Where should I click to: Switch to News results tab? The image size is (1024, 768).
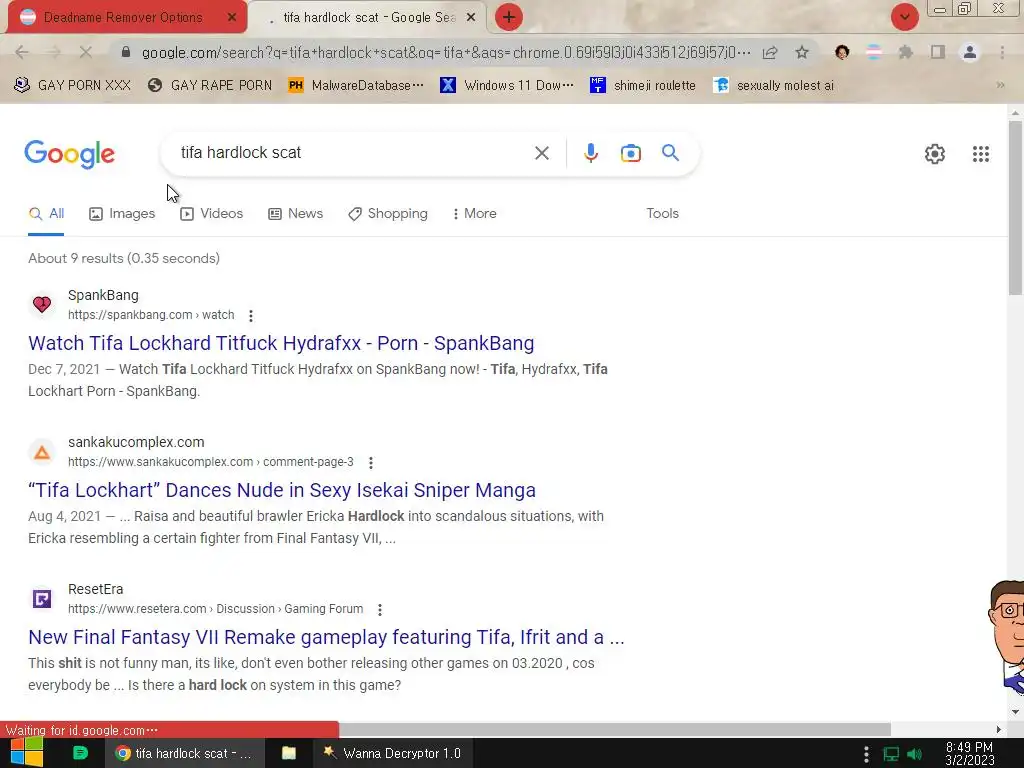(x=296, y=214)
